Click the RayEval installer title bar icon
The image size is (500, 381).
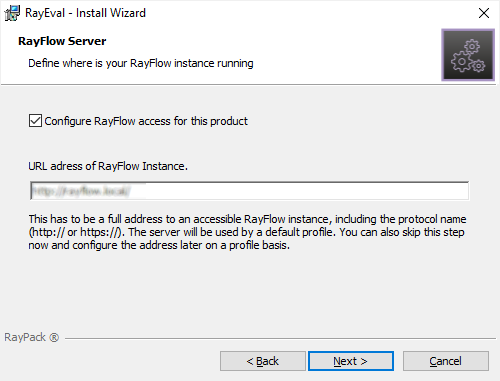[12, 13]
